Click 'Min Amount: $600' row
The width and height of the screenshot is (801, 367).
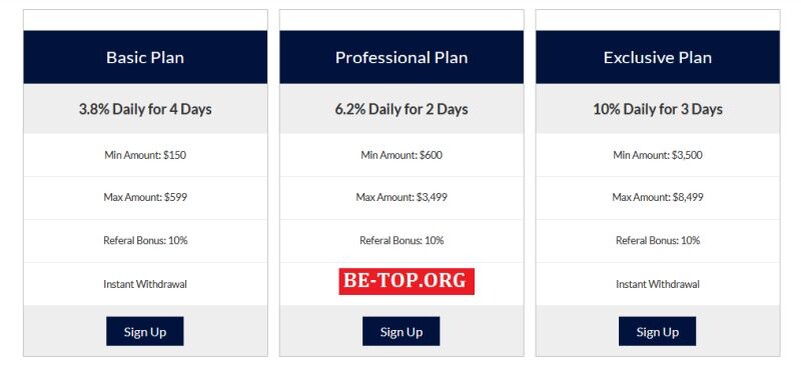402,155
